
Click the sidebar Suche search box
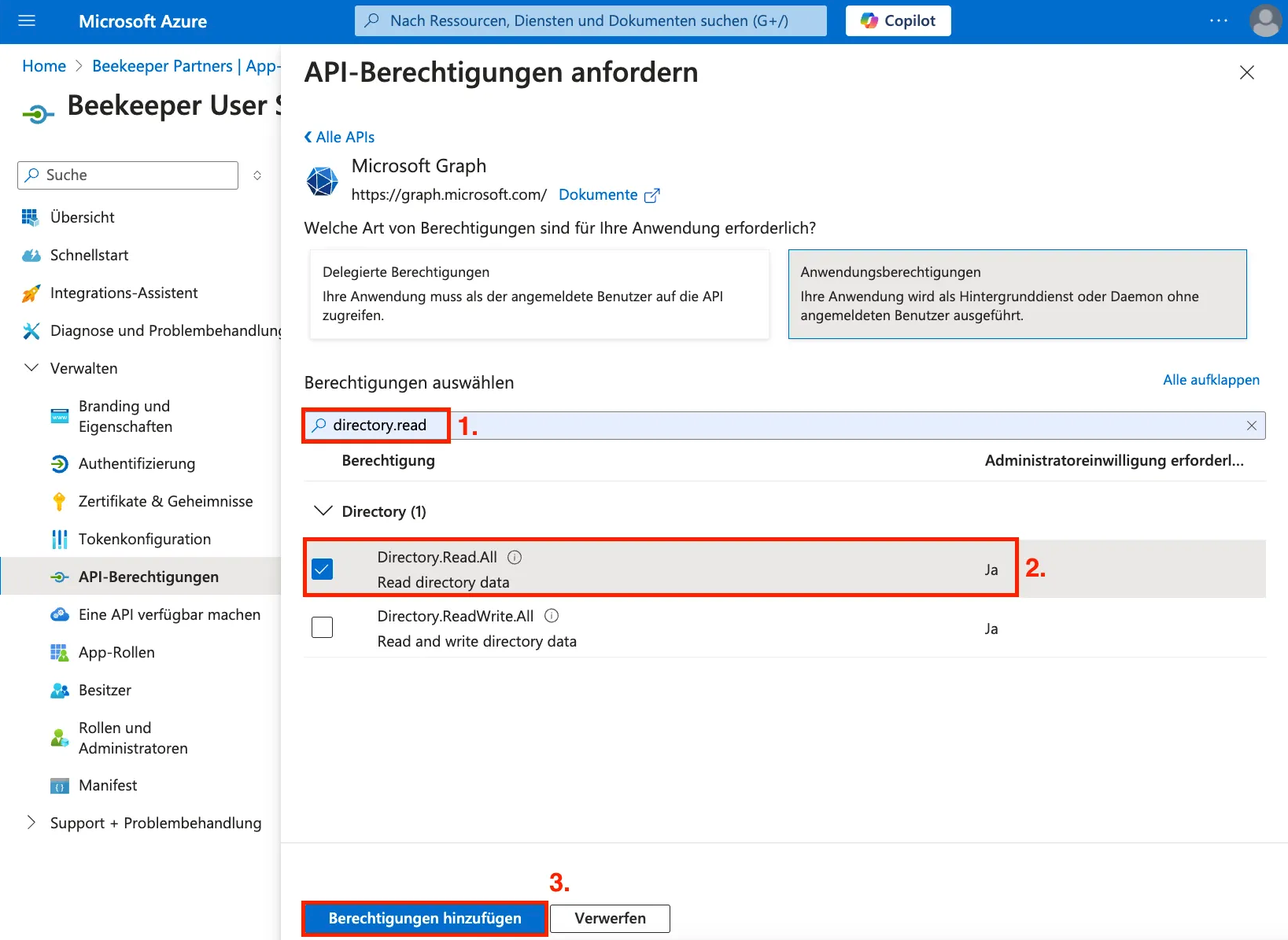click(127, 175)
